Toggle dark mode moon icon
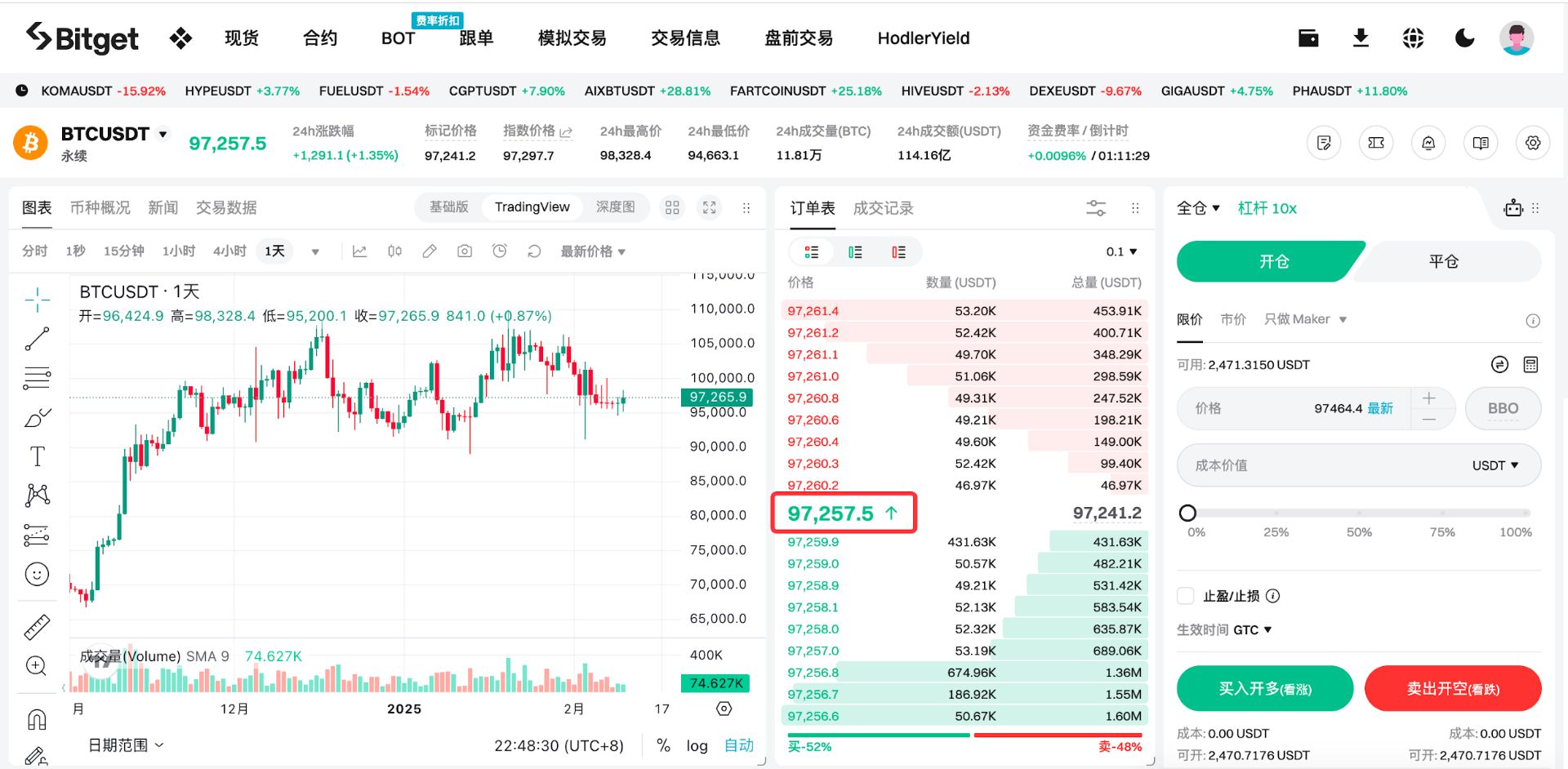1568x769 pixels. (1465, 38)
